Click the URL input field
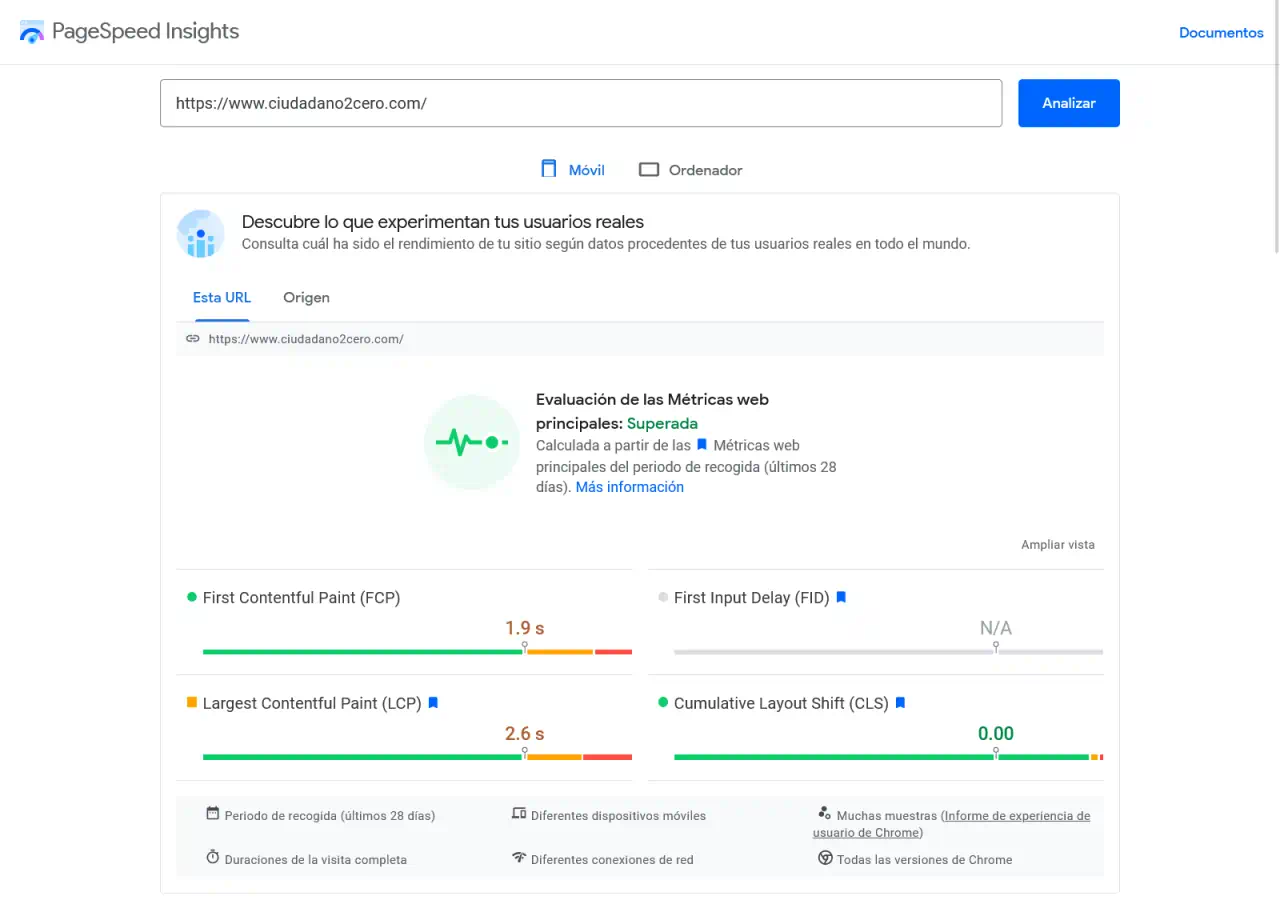Screen dimensions: 1280x900 point(581,103)
